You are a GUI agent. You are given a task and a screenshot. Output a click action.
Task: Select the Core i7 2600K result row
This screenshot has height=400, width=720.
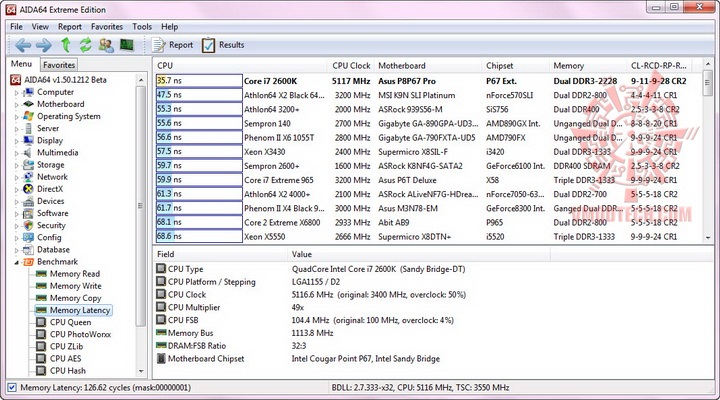point(428,81)
